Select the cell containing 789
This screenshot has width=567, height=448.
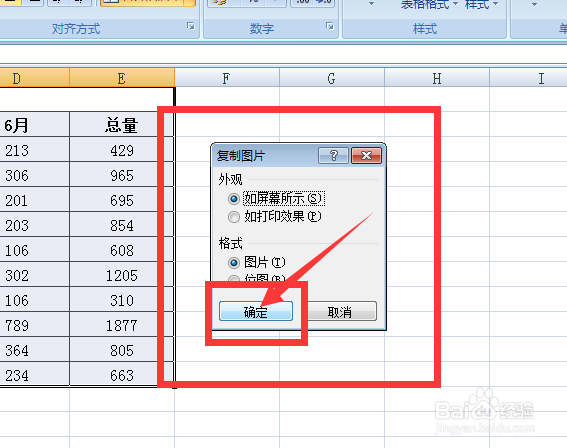pyautogui.click(x=35, y=324)
